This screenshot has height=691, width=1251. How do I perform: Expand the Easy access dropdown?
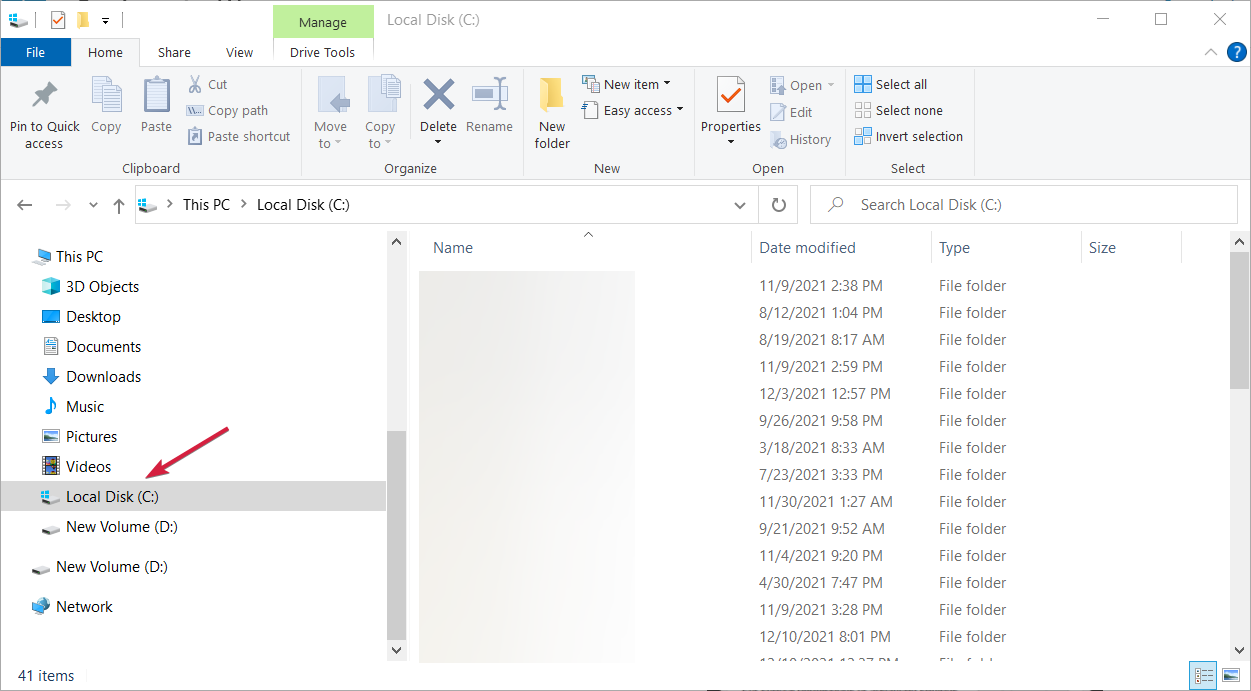click(632, 111)
